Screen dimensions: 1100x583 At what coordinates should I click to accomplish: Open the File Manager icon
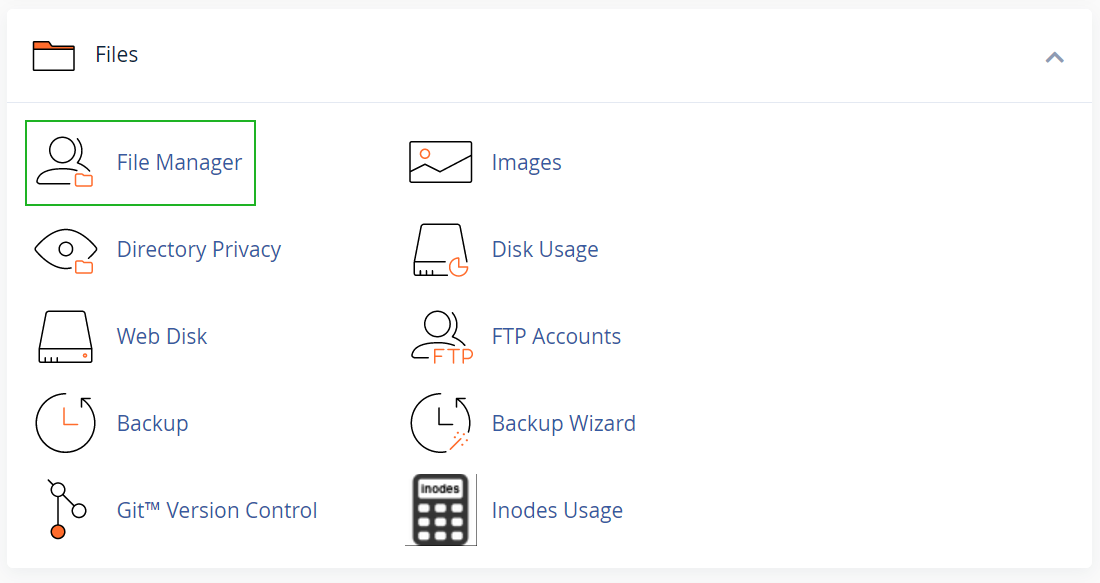coord(65,162)
